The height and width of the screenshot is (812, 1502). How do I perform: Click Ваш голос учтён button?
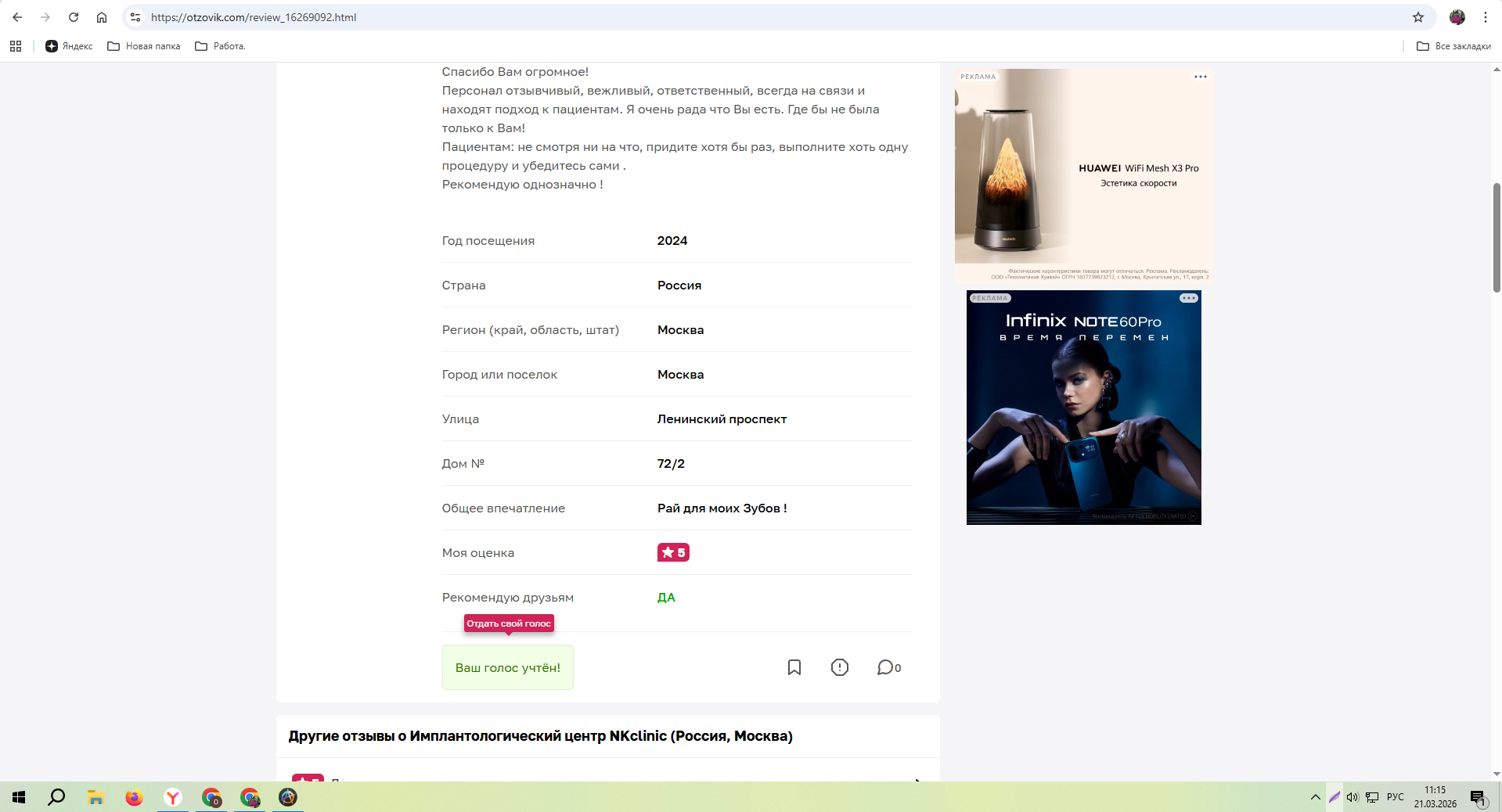click(508, 667)
